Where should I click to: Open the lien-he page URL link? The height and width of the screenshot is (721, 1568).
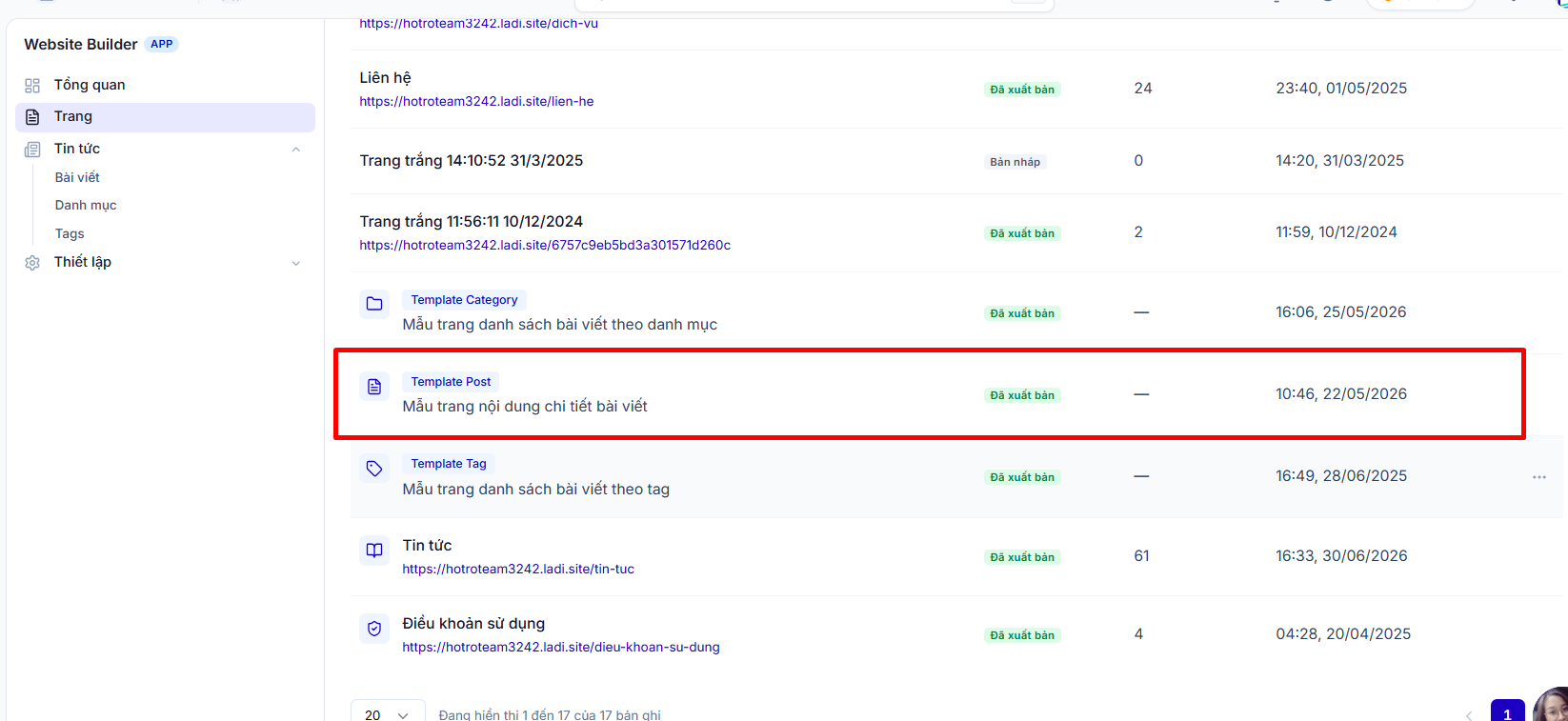476,101
